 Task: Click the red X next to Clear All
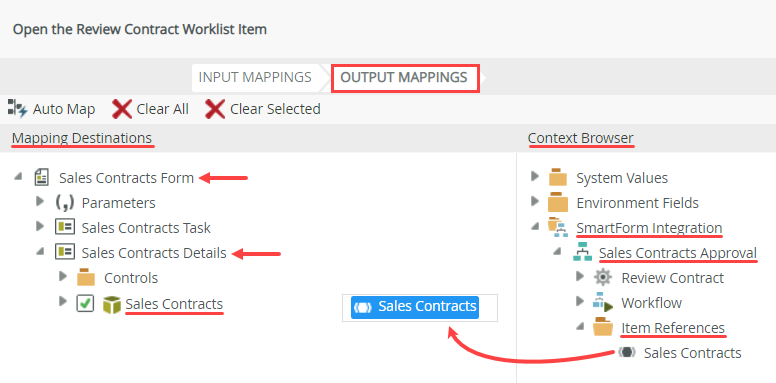click(122, 109)
